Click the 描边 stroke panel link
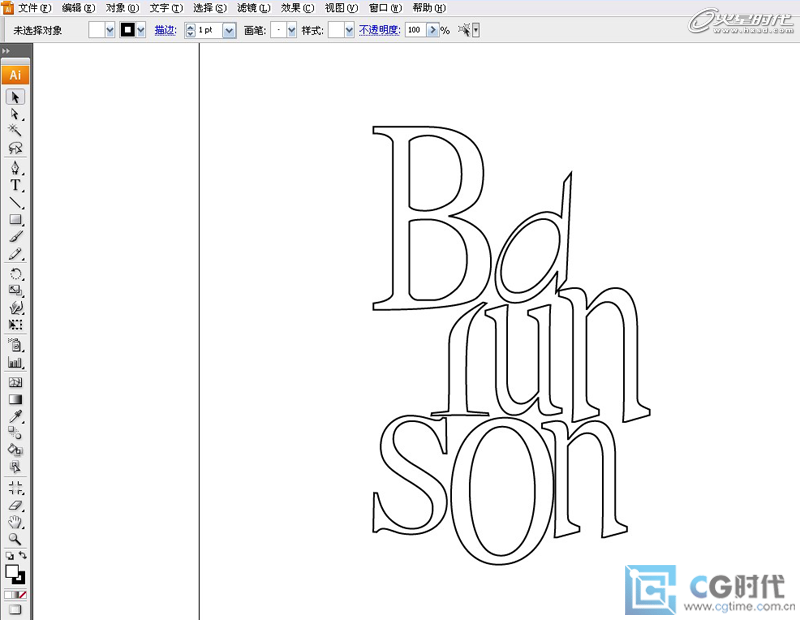 [x=165, y=31]
